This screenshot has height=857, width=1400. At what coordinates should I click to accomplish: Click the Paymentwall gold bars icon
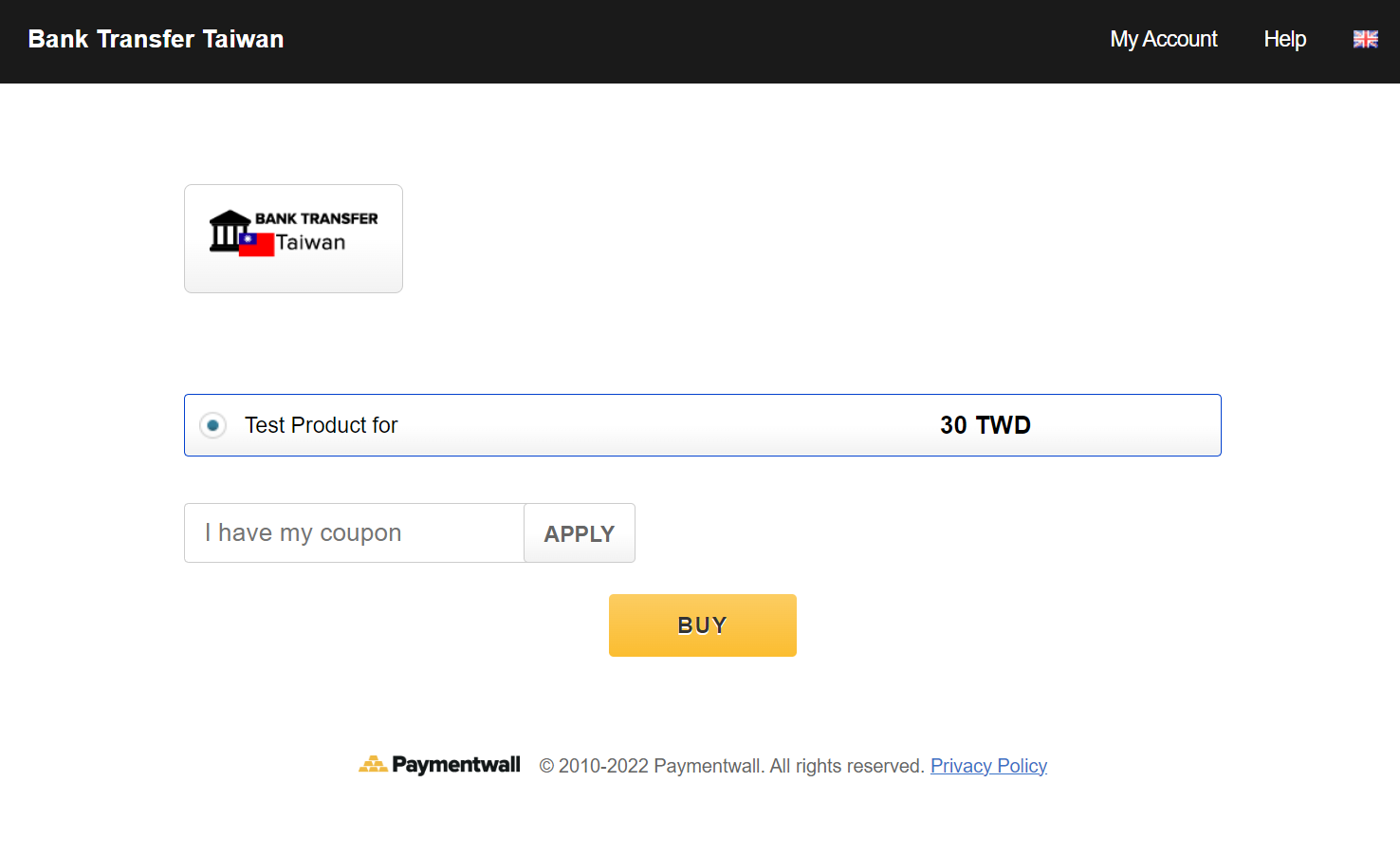point(373,764)
